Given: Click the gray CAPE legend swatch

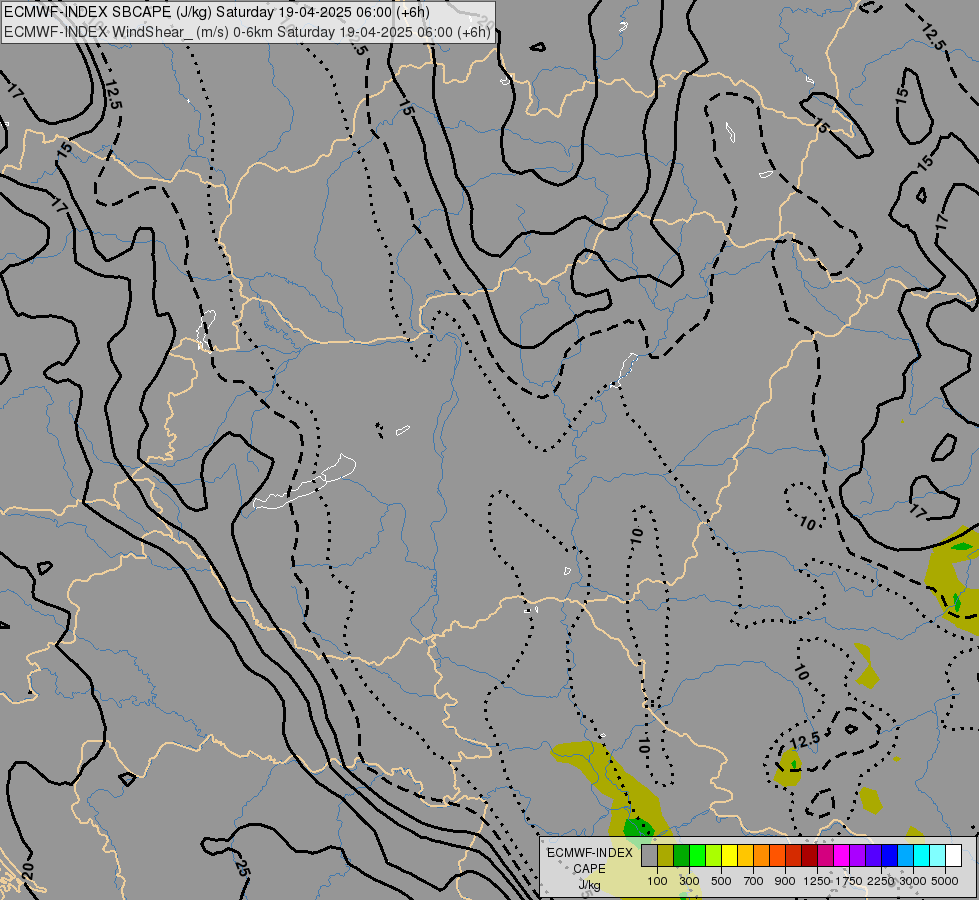Looking at the screenshot, I should point(649,856).
